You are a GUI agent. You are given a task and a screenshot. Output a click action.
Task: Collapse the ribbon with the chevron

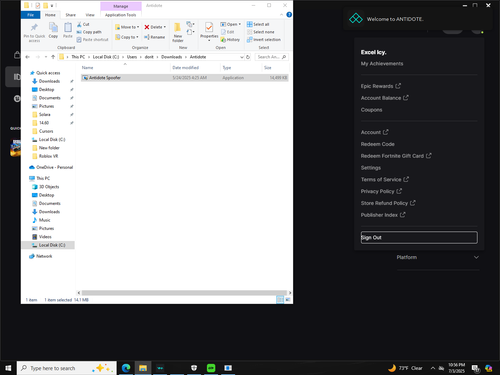tap(282, 15)
